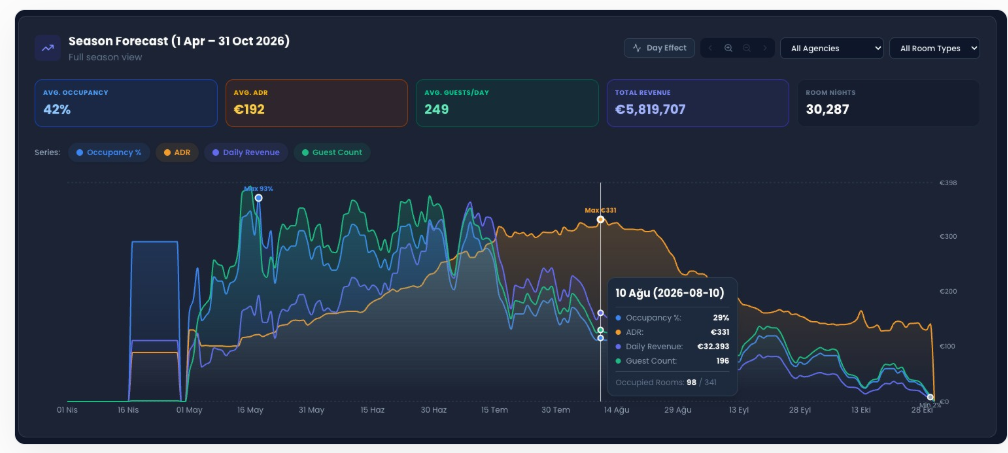Click the 15 Tem axis label

(x=494, y=410)
